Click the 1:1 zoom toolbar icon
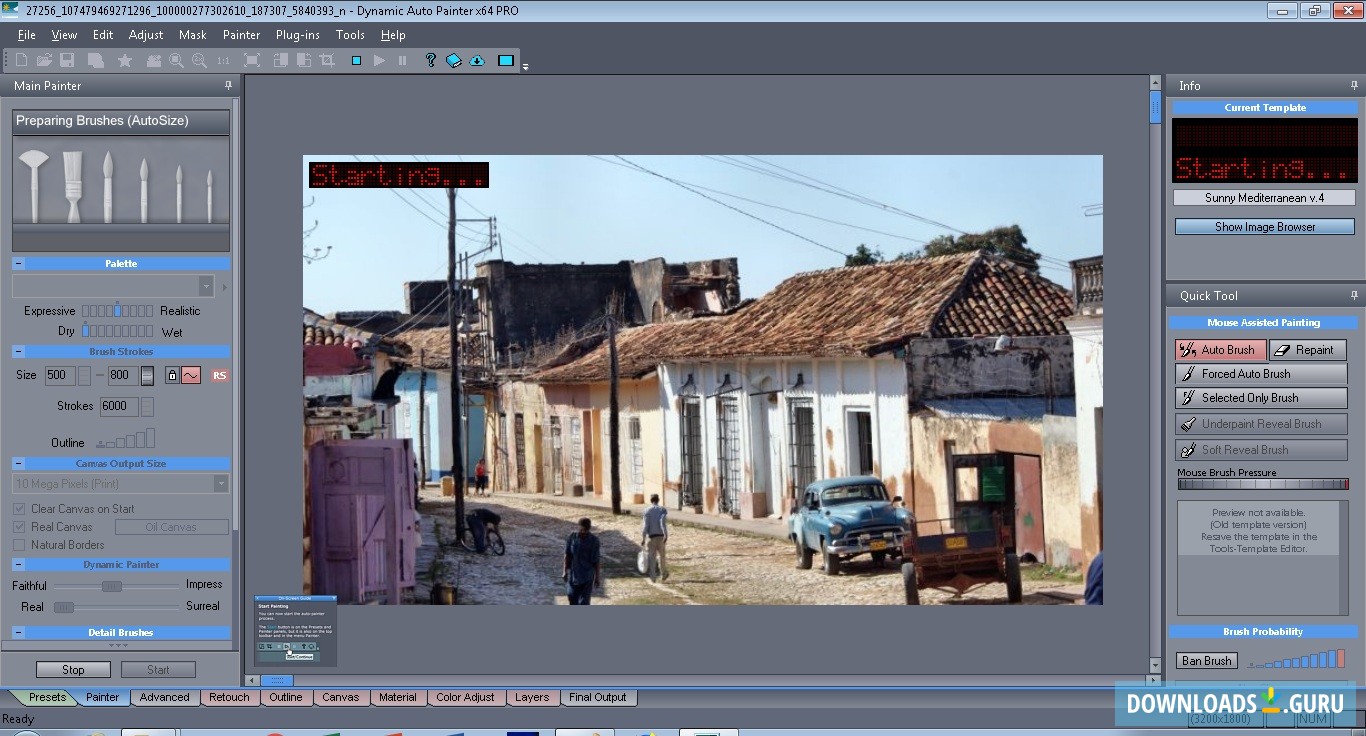The image size is (1366, 736). 222,60
